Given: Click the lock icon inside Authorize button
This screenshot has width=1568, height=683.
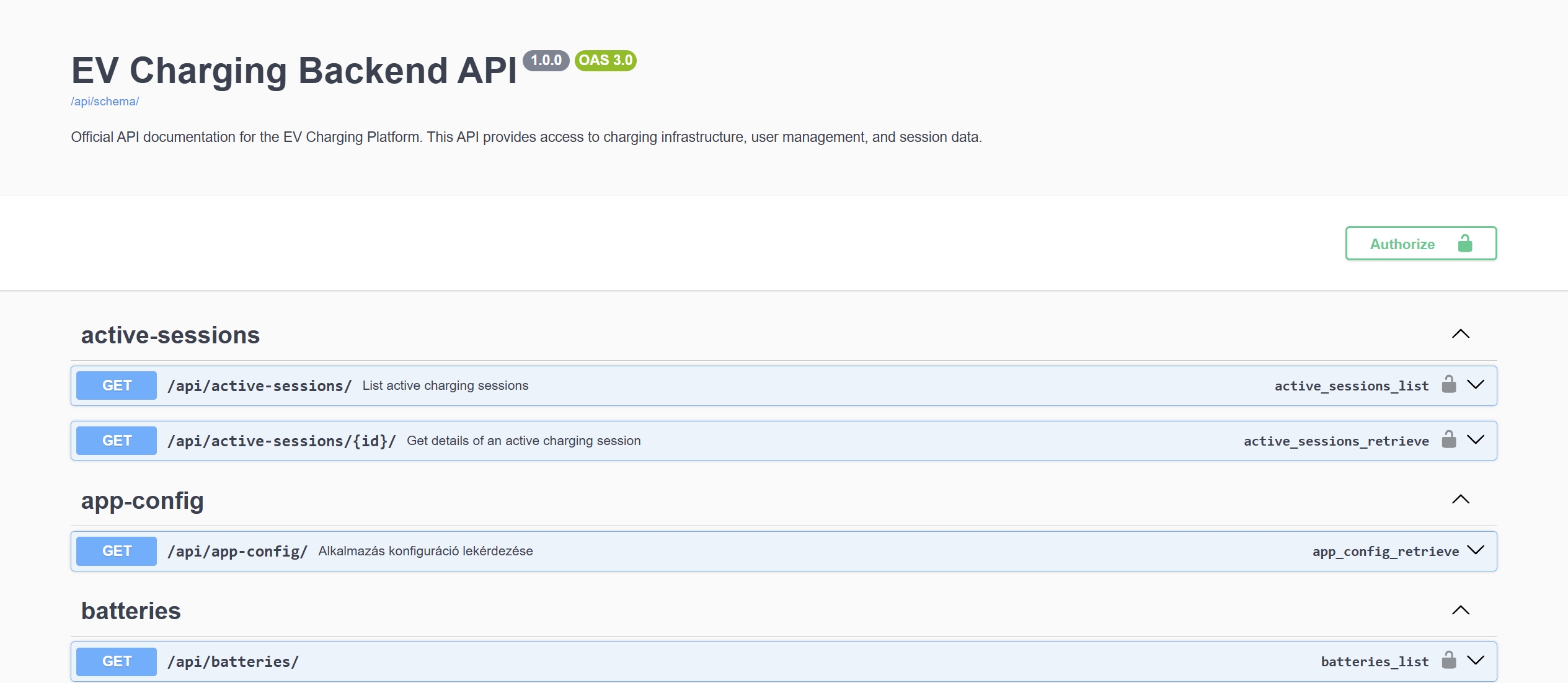Looking at the screenshot, I should tap(1464, 244).
